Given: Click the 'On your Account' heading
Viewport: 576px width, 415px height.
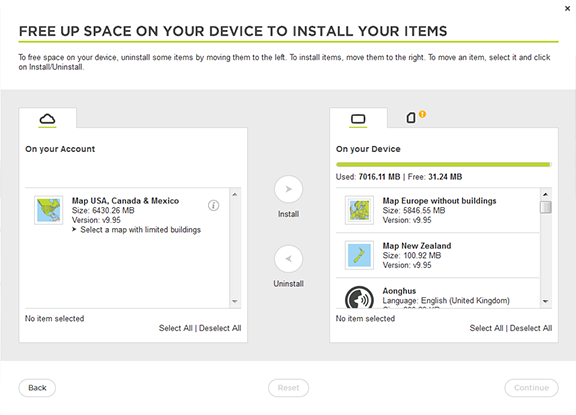Looking at the screenshot, I should [60, 149].
